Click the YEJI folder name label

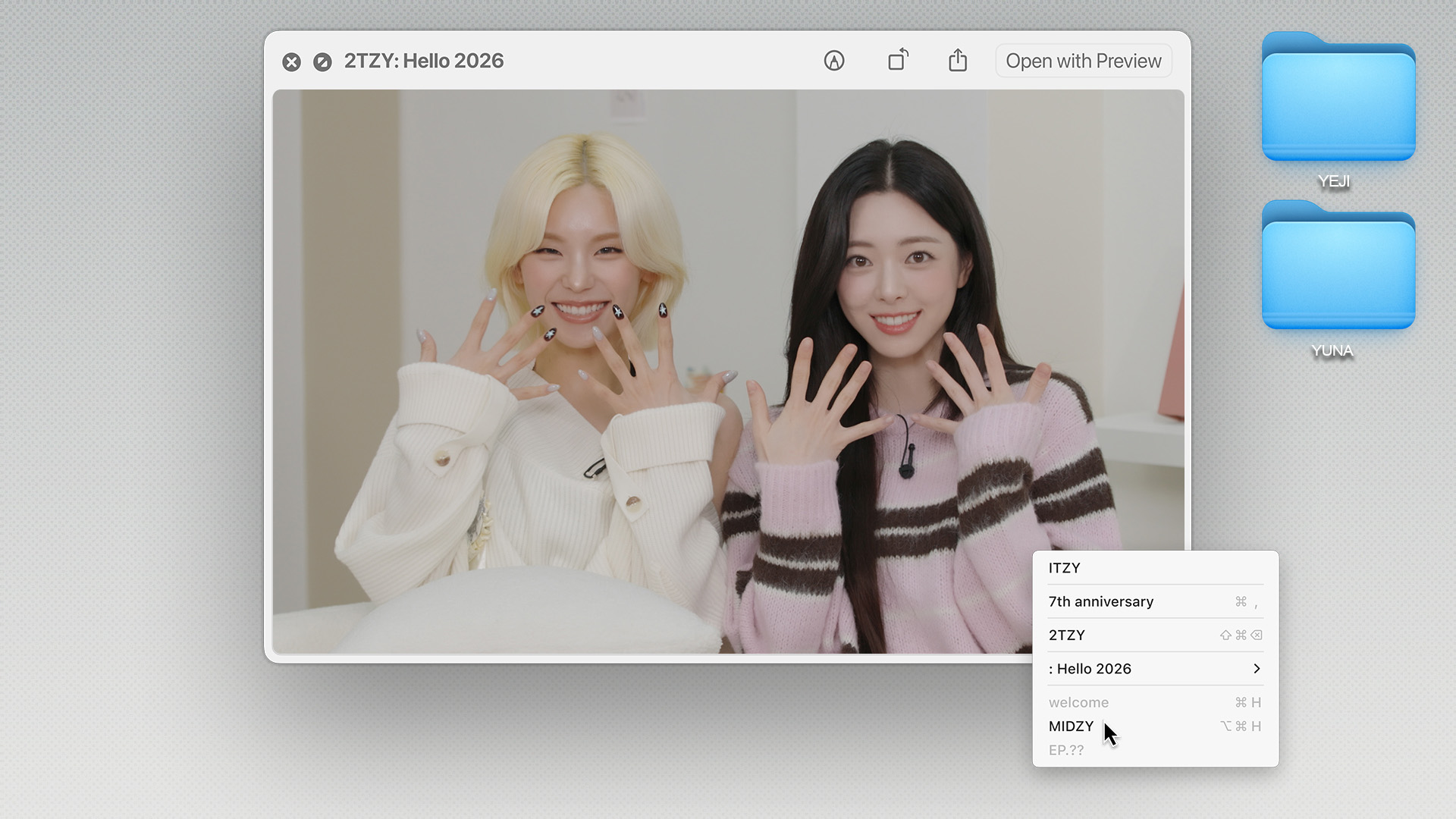click(x=1333, y=181)
